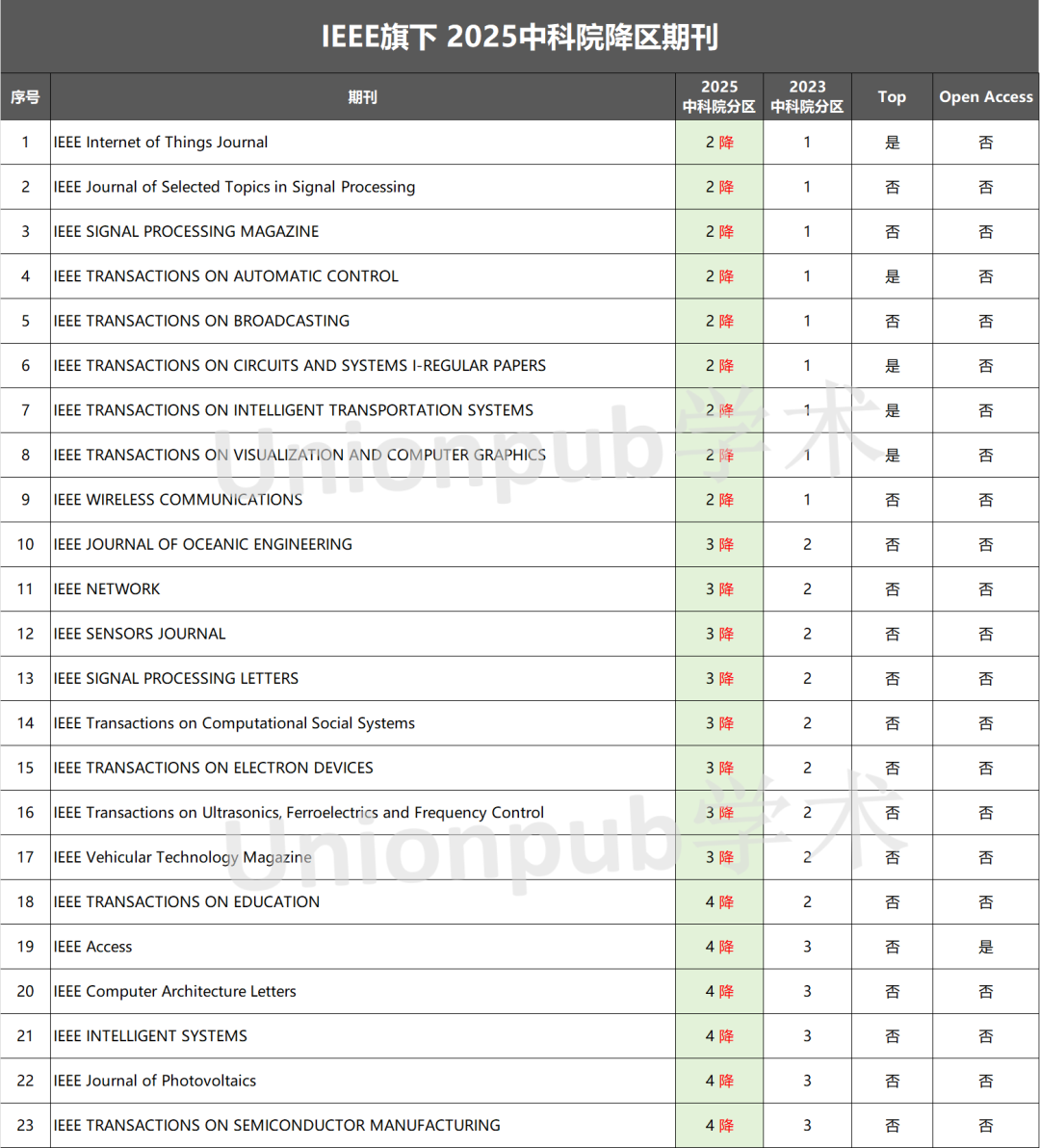
Task: Click 'IEEE JOURNAL OF OCEANIC ENGINEERING'
Action: [x=203, y=544]
